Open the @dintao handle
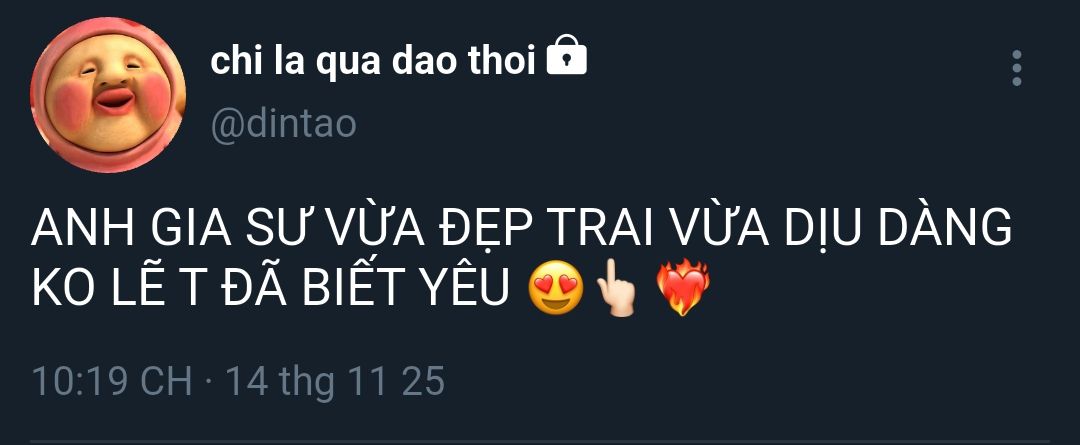This screenshot has height=445, width=1080. pos(283,124)
